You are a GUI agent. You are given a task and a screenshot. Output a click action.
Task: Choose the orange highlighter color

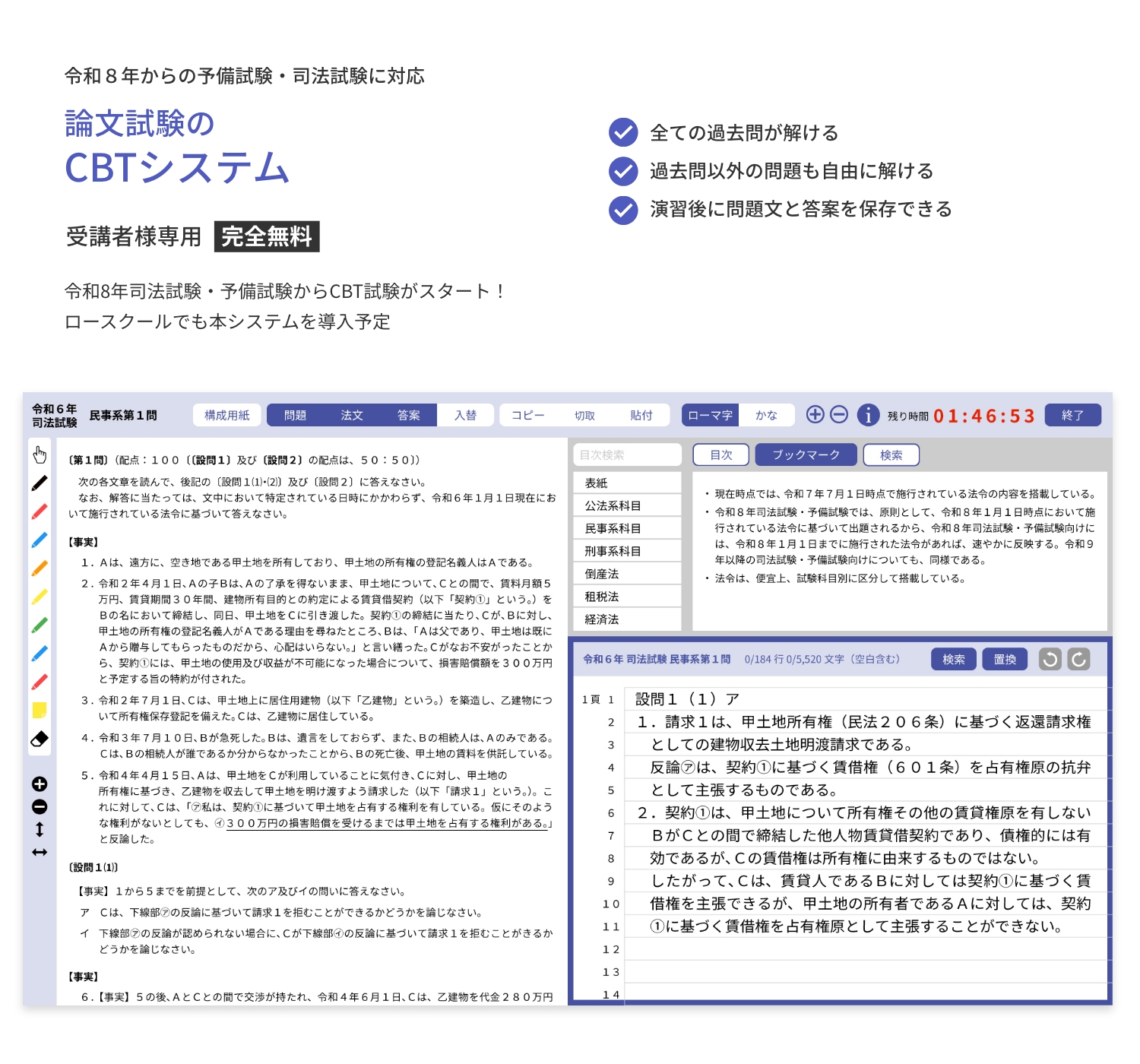coord(40,568)
